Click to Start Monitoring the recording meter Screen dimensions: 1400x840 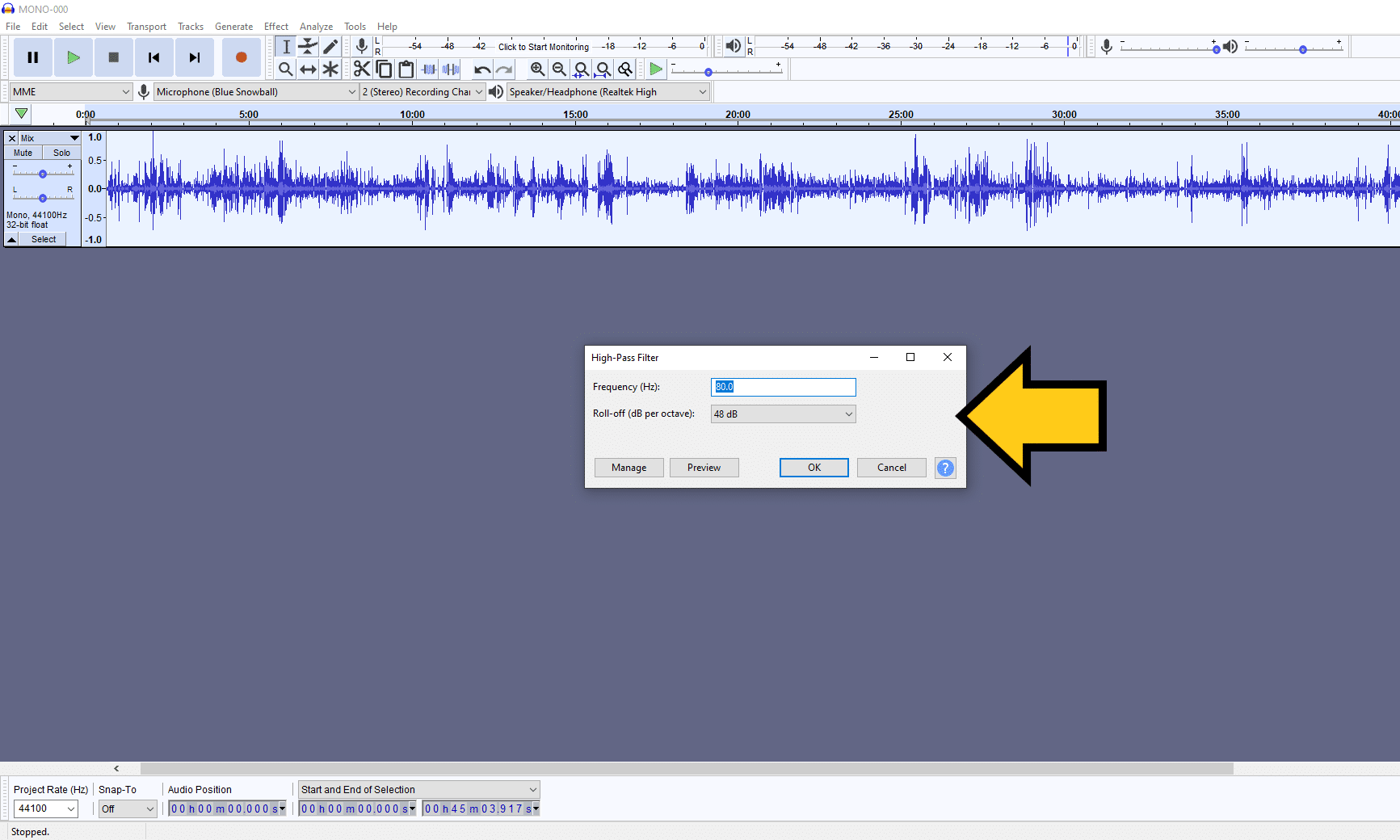(x=543, y=46)
